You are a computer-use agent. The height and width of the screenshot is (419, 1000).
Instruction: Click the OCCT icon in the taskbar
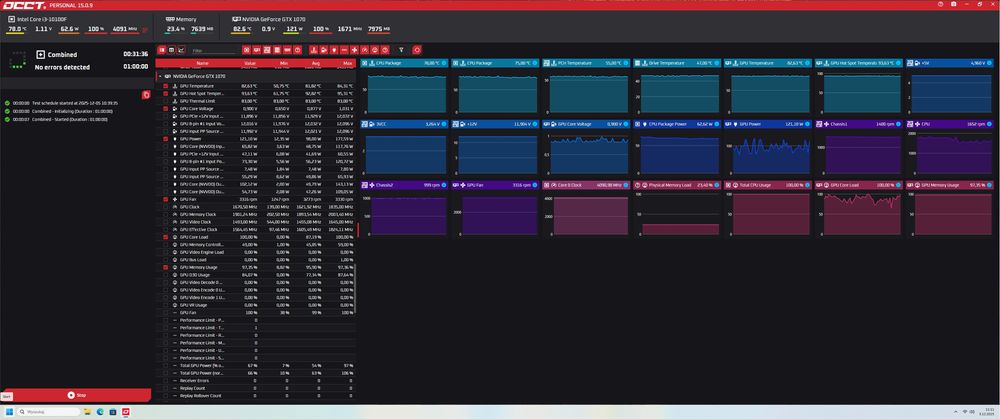(x=126, y=412)
